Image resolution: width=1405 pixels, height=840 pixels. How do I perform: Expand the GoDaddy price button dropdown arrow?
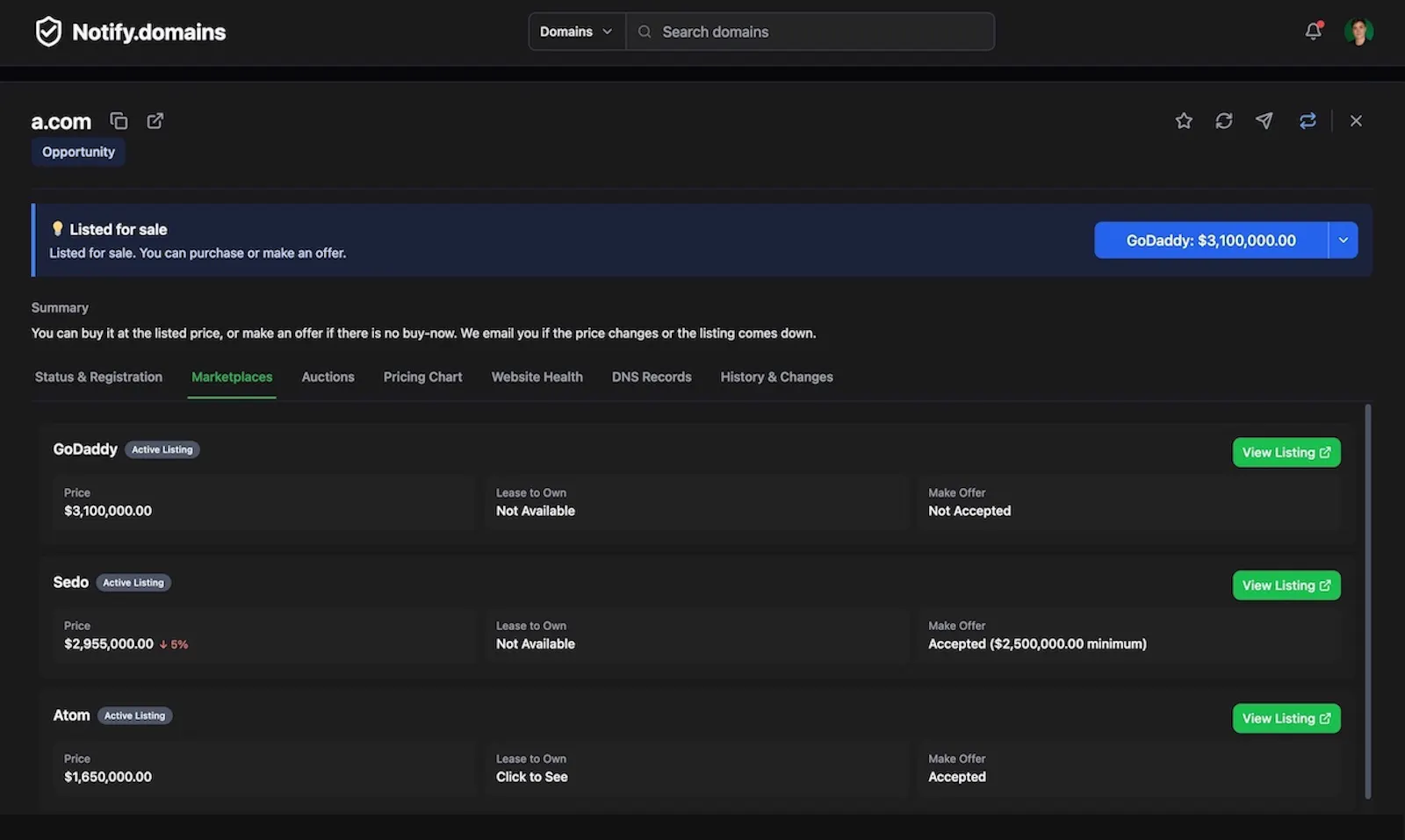1343,241
